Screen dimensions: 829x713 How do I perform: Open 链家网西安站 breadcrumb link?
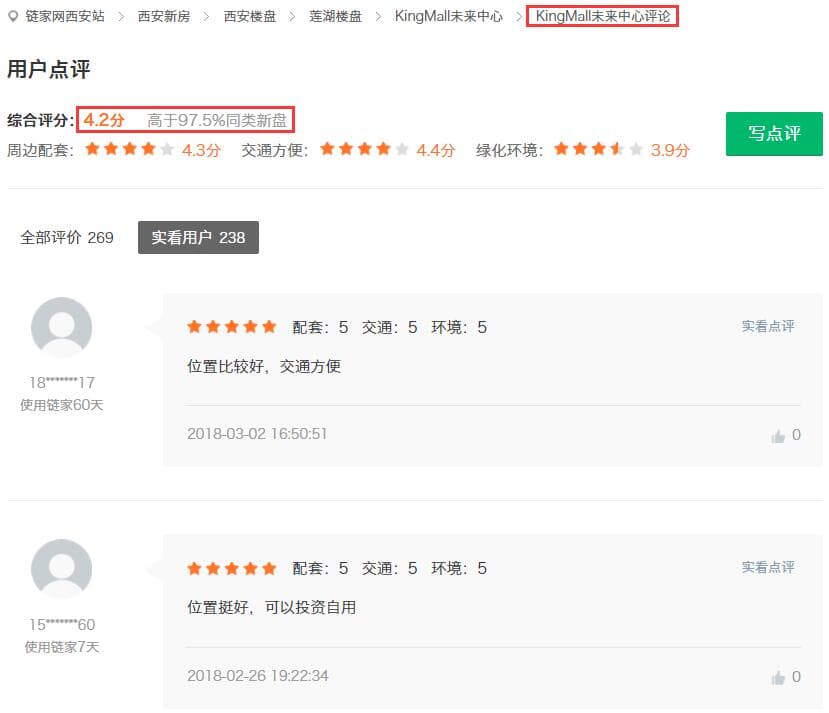[x=64, y=17]
